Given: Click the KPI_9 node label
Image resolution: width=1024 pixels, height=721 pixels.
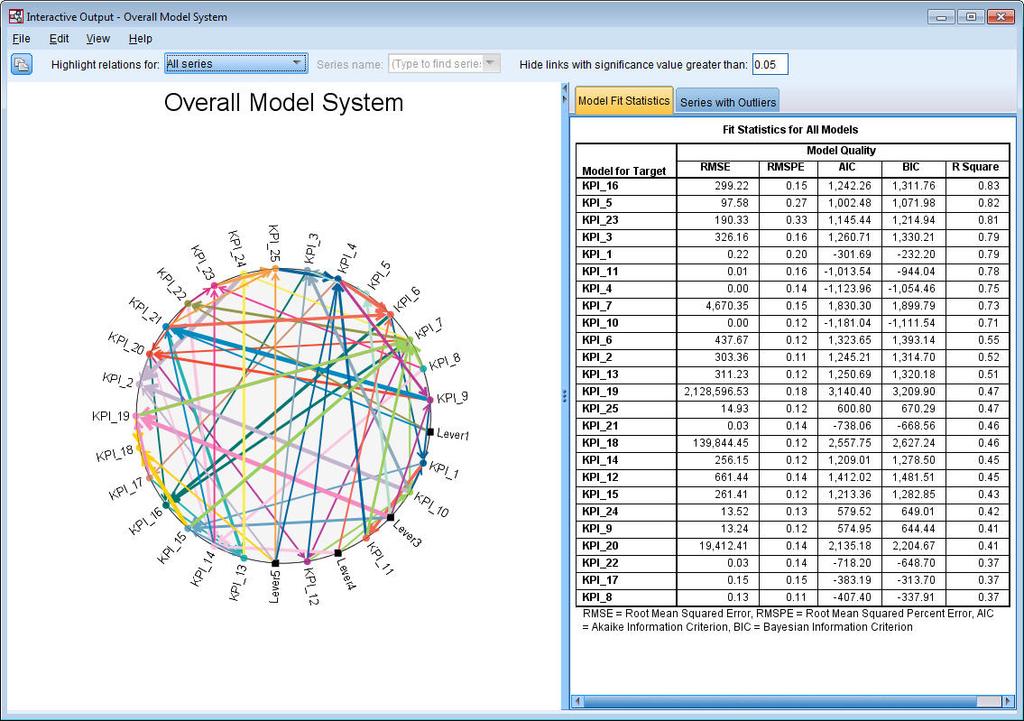Looking at the screenshot, I should click(453, 398).
